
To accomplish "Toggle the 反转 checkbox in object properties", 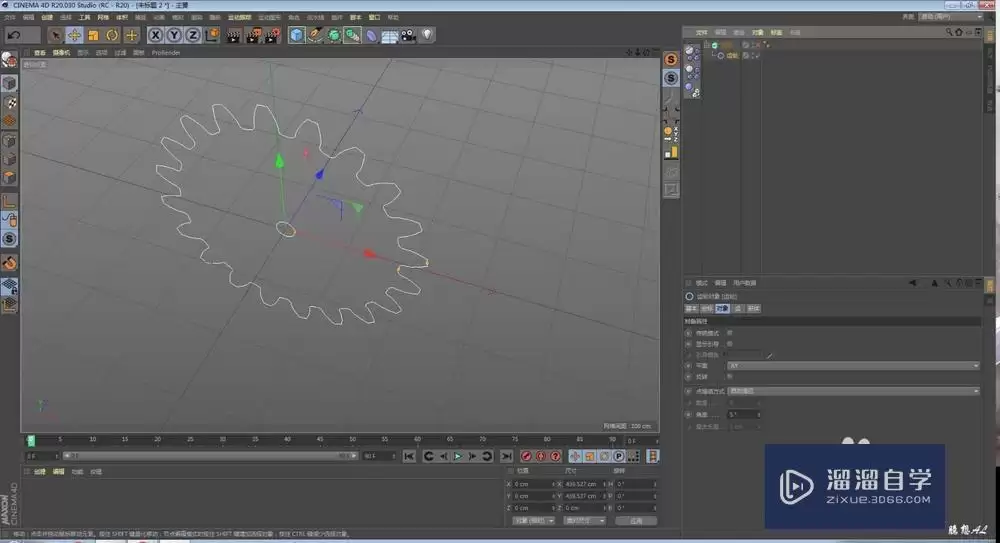I will (x=730, y=376).
